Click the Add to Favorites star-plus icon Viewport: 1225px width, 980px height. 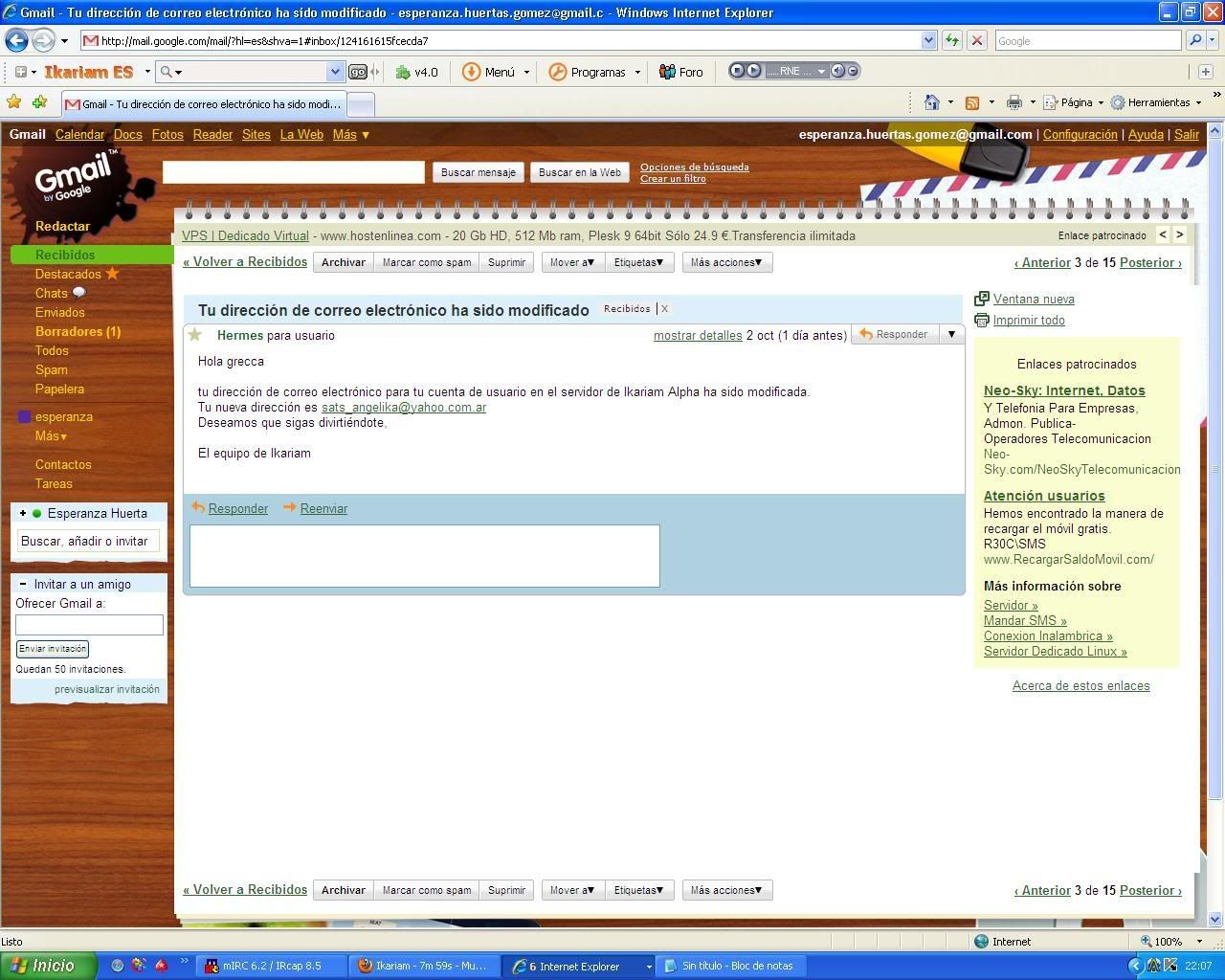(x=39, y=102)
